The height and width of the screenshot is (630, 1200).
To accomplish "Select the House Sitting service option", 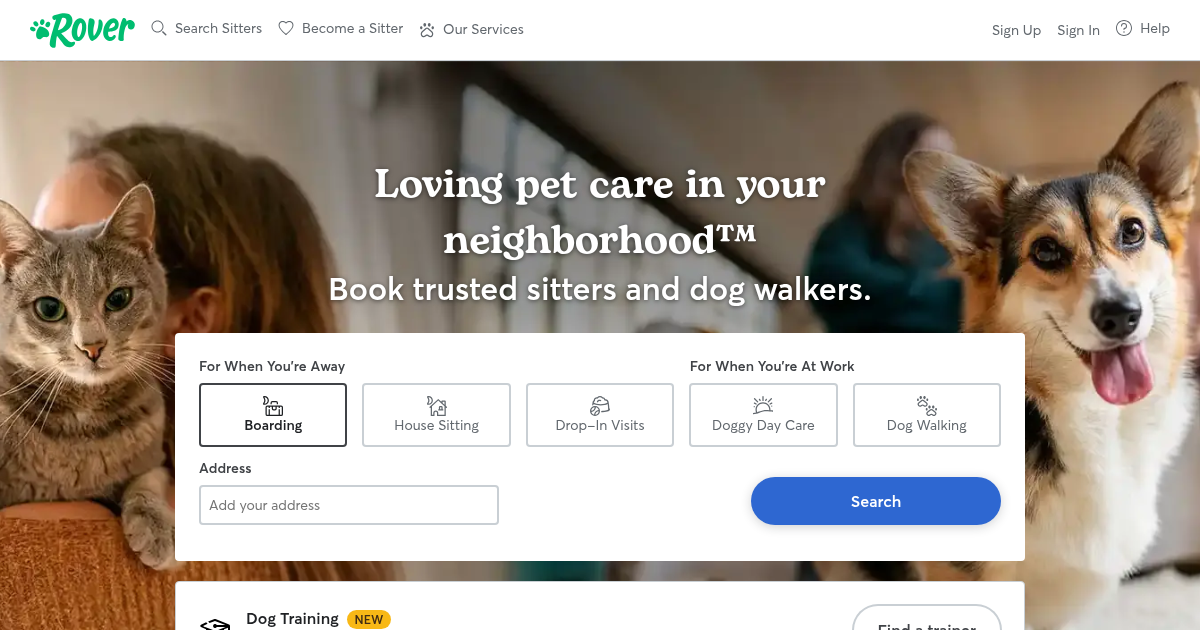I will (436, 415).
